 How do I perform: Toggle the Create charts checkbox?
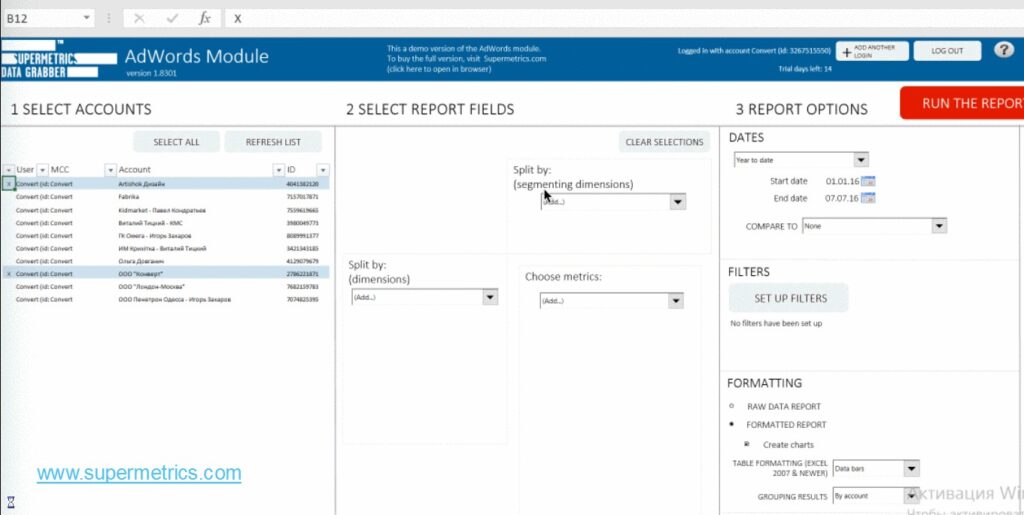point(748,445)
